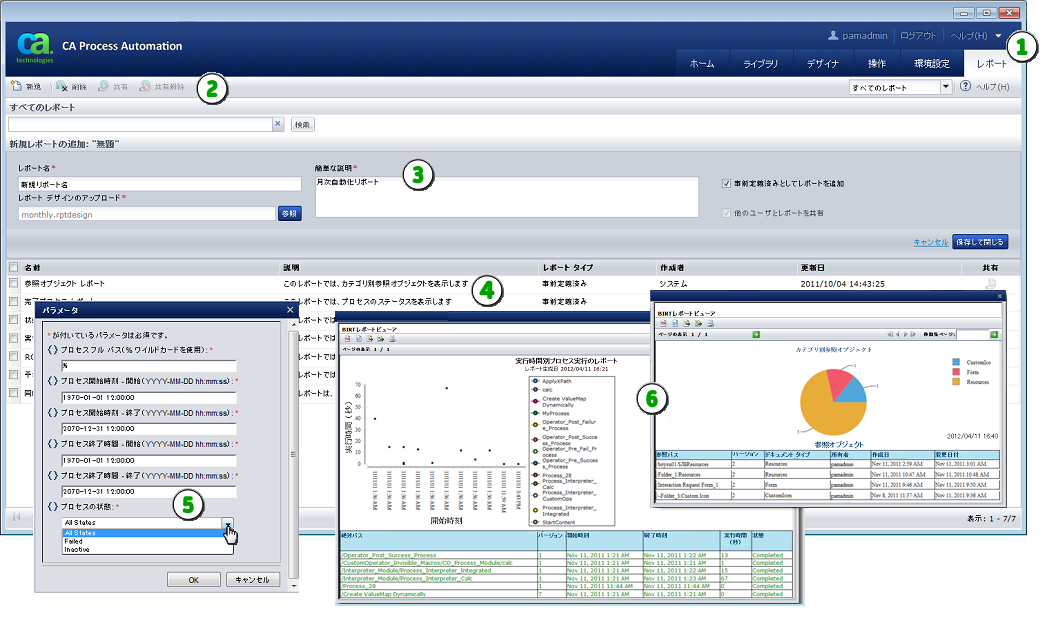Switch to the ライブラリ tab
Image resolution: width=1046 pixels, height=619 pixels.
pos(760,63)
